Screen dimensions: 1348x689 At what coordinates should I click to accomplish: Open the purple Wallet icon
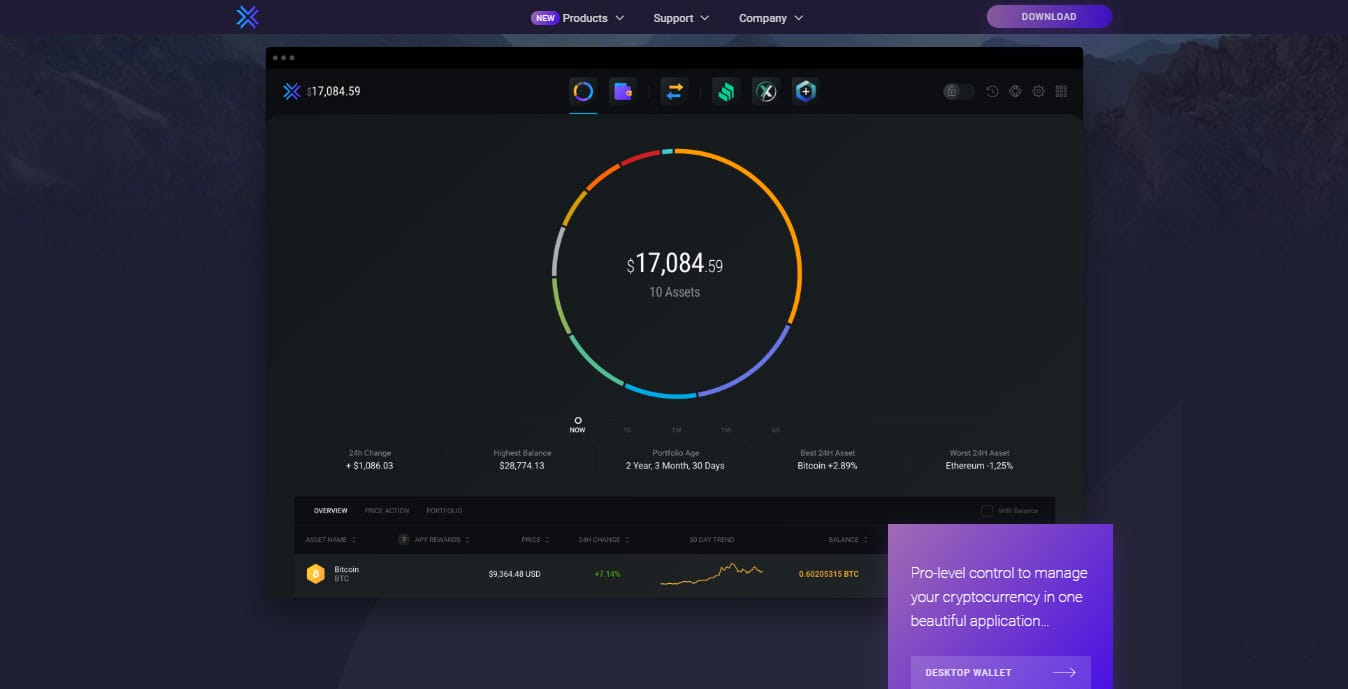point(623,91)
